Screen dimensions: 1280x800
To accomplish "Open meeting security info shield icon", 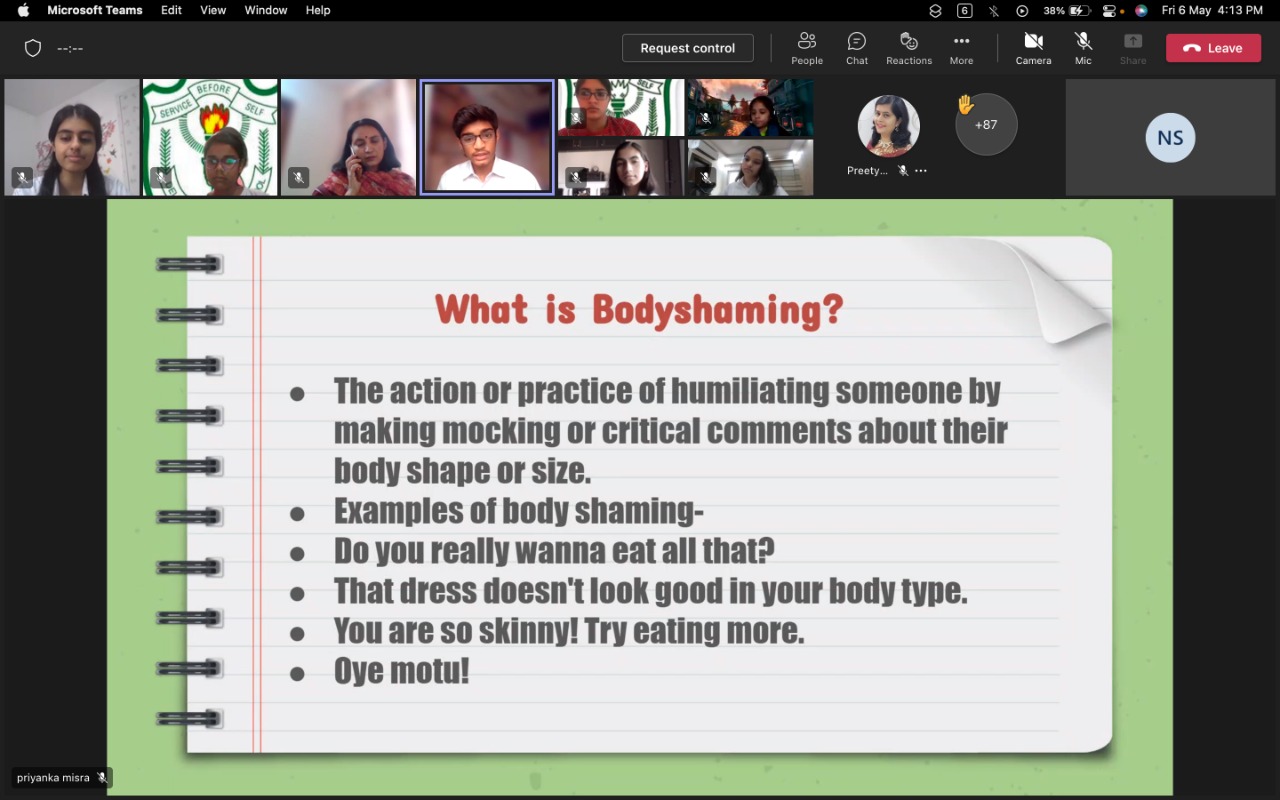I will pyautogui.click(x=33, y=47).
